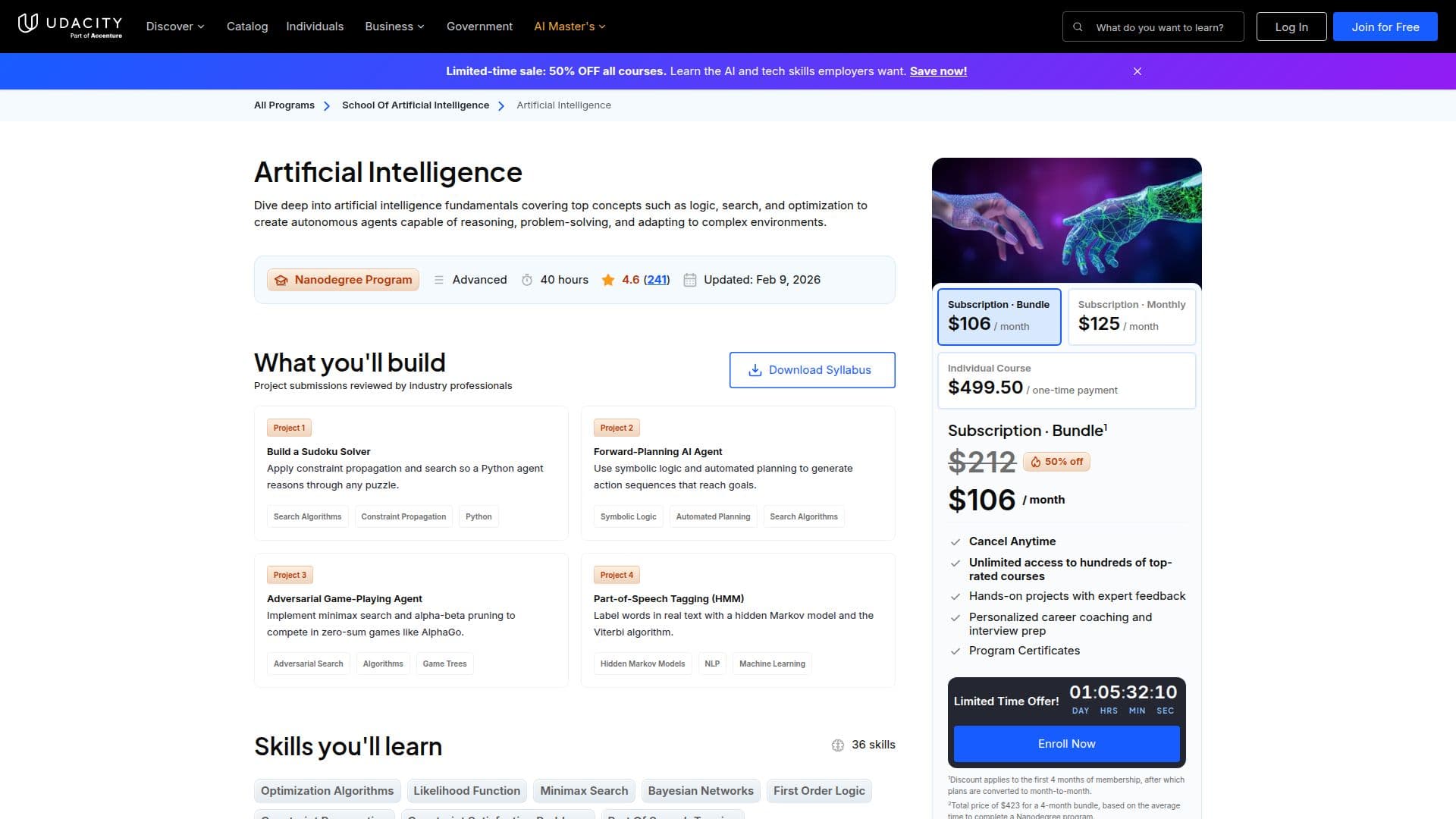Click the Advanced level bars icon
1456x819 pixels.
click(438, 280)
